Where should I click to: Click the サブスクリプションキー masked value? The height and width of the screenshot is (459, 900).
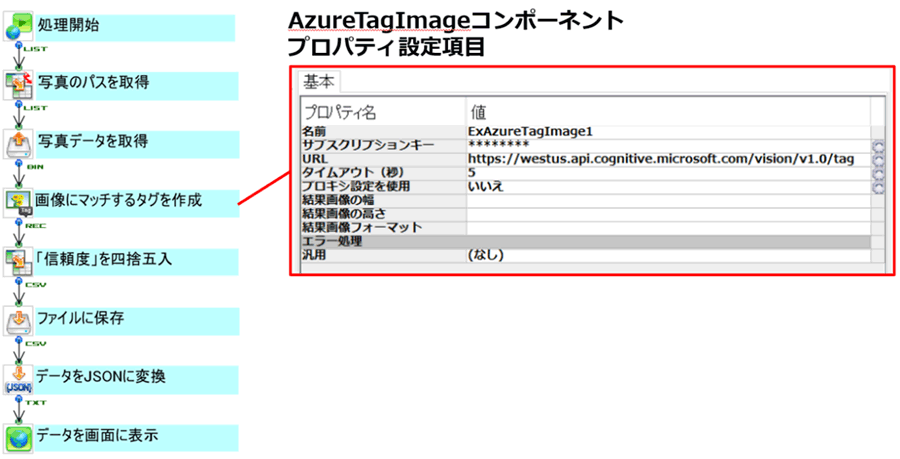pos(668,146)
